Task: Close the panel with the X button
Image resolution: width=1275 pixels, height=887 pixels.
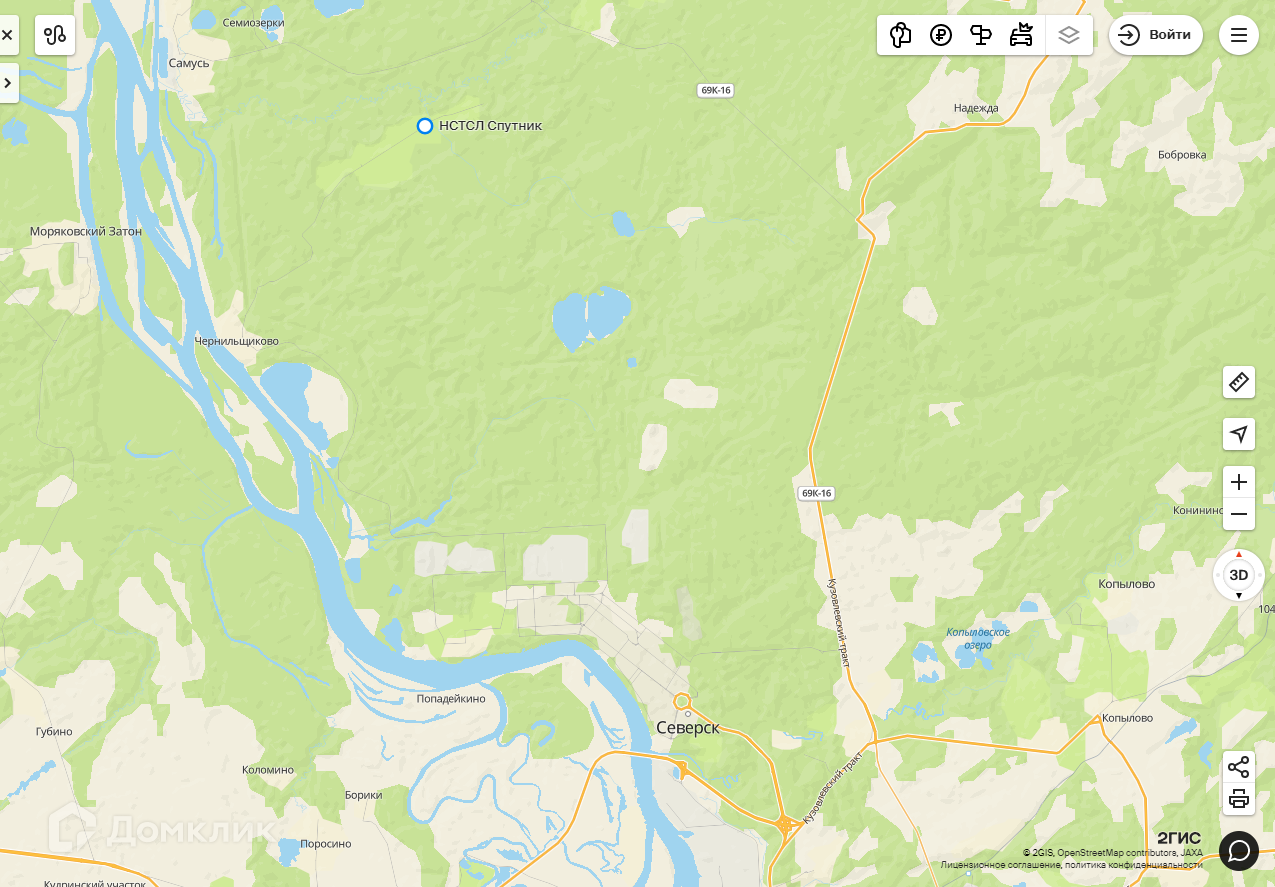Action: coord(8,35)
